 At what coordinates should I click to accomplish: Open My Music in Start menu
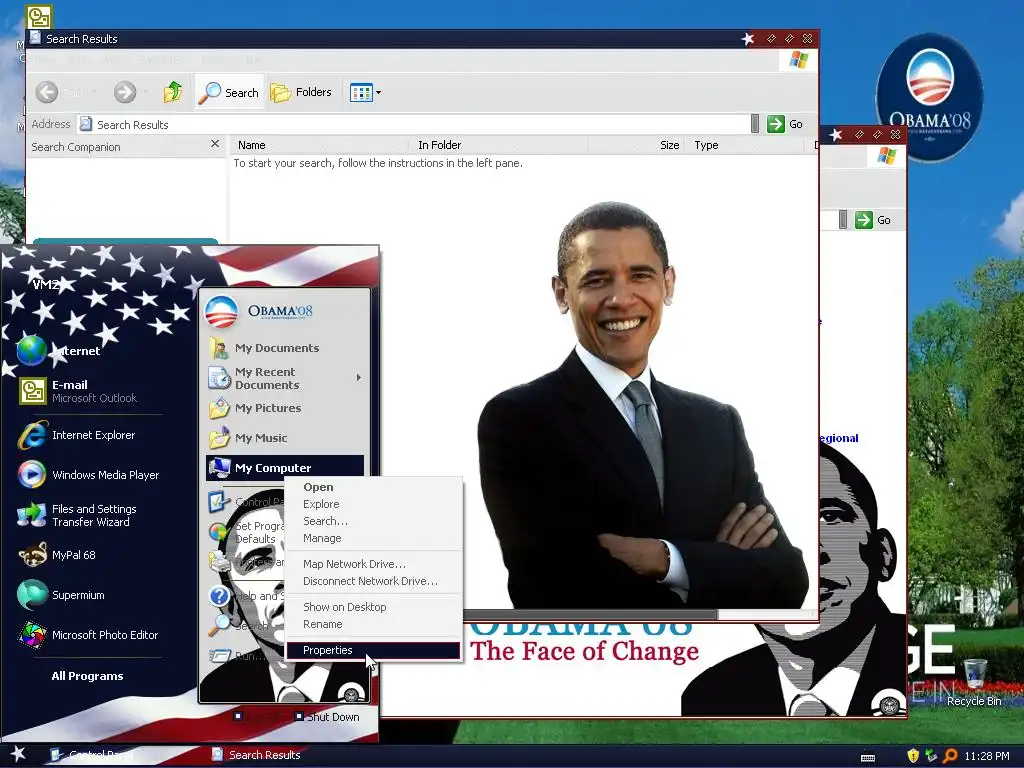[261, 438]
